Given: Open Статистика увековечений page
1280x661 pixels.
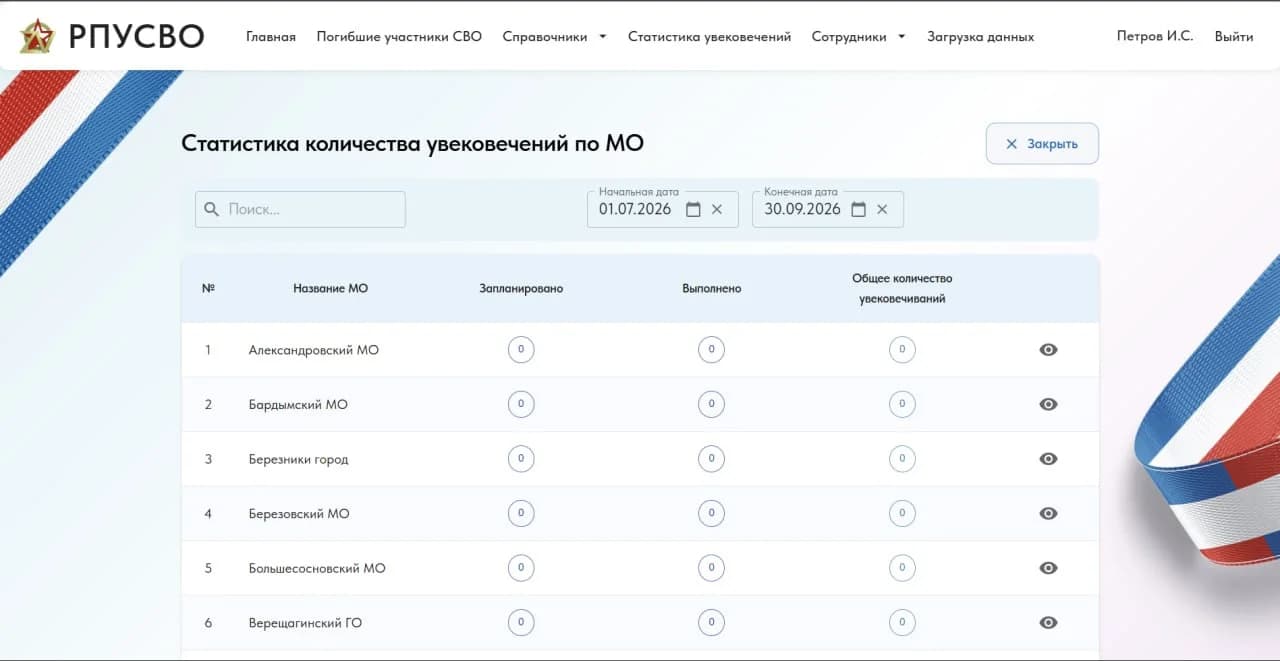Looking at the screenshot, I should click(x=709, y=37).
